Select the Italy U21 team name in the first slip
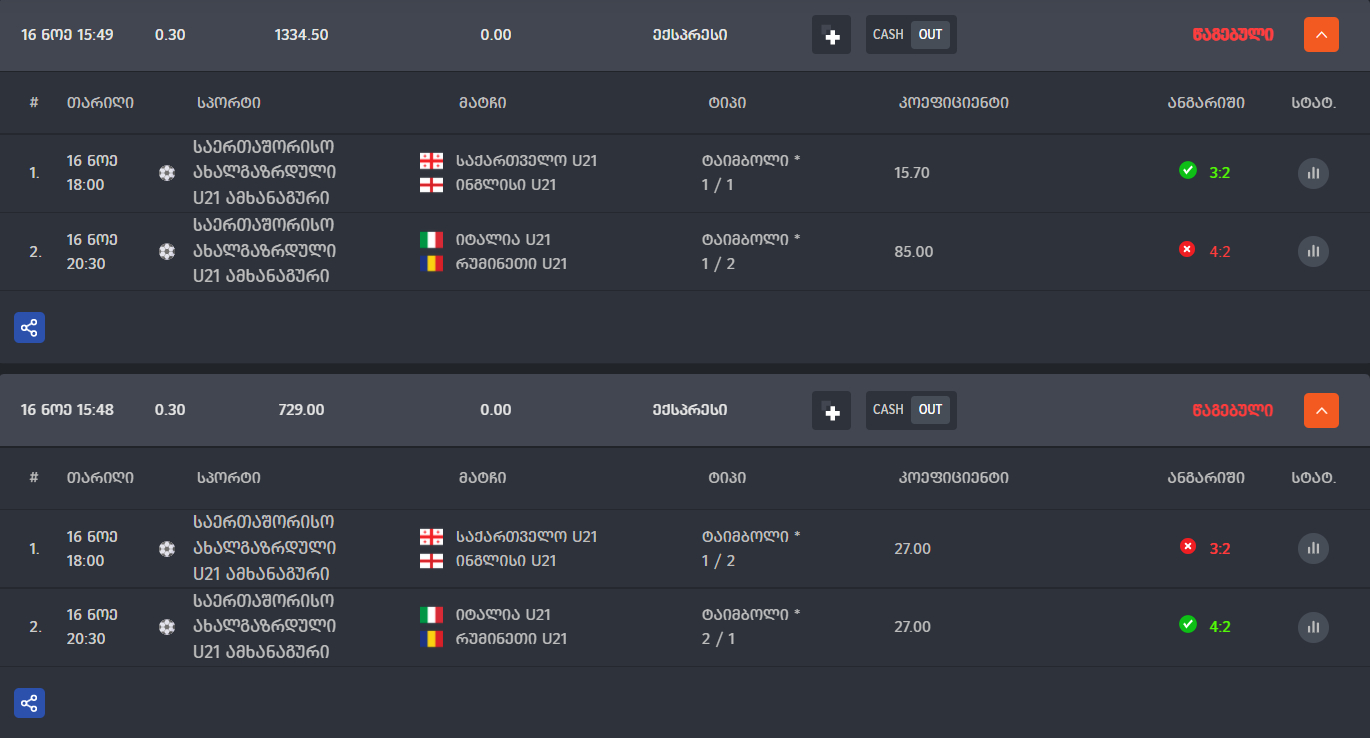The height and width of the screenshot is (738, 1370). [x=503, y=240]
